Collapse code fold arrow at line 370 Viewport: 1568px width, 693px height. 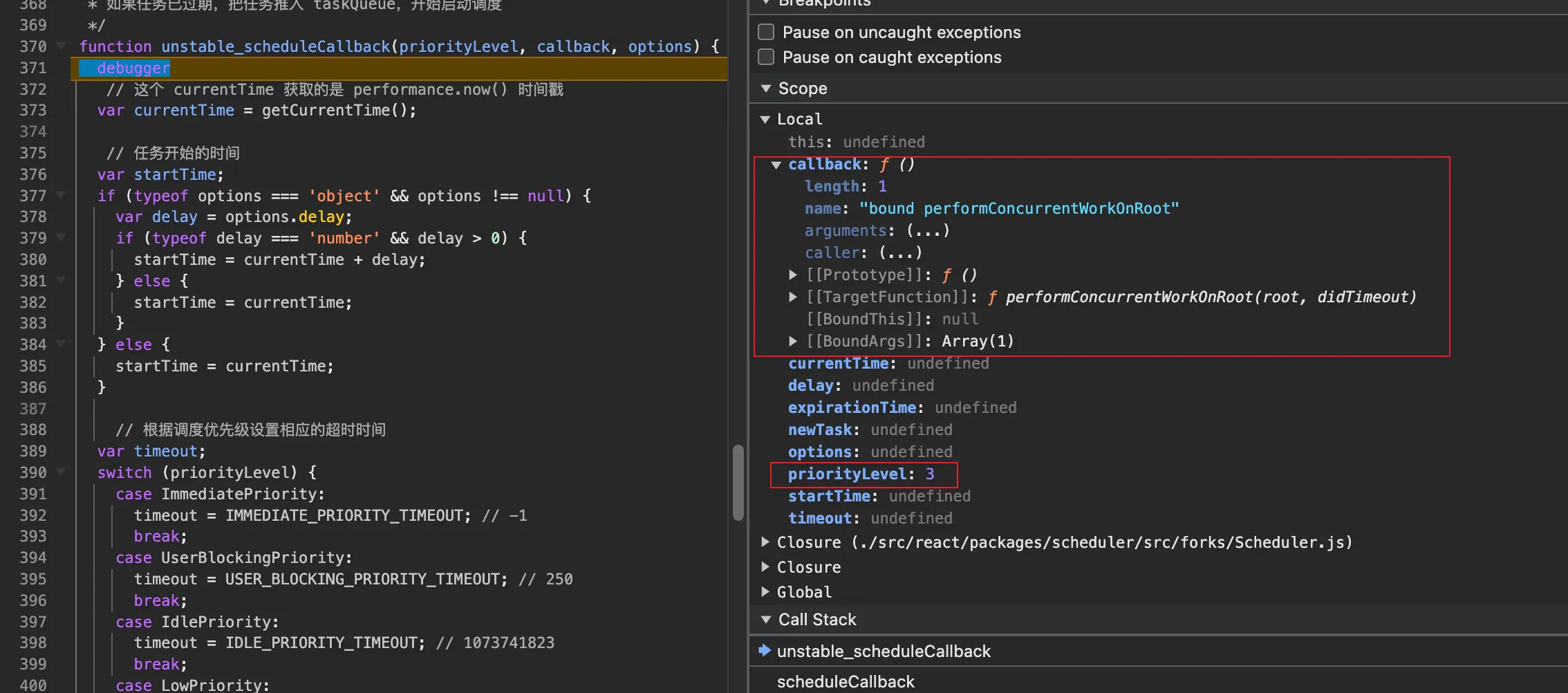(61, 46)
